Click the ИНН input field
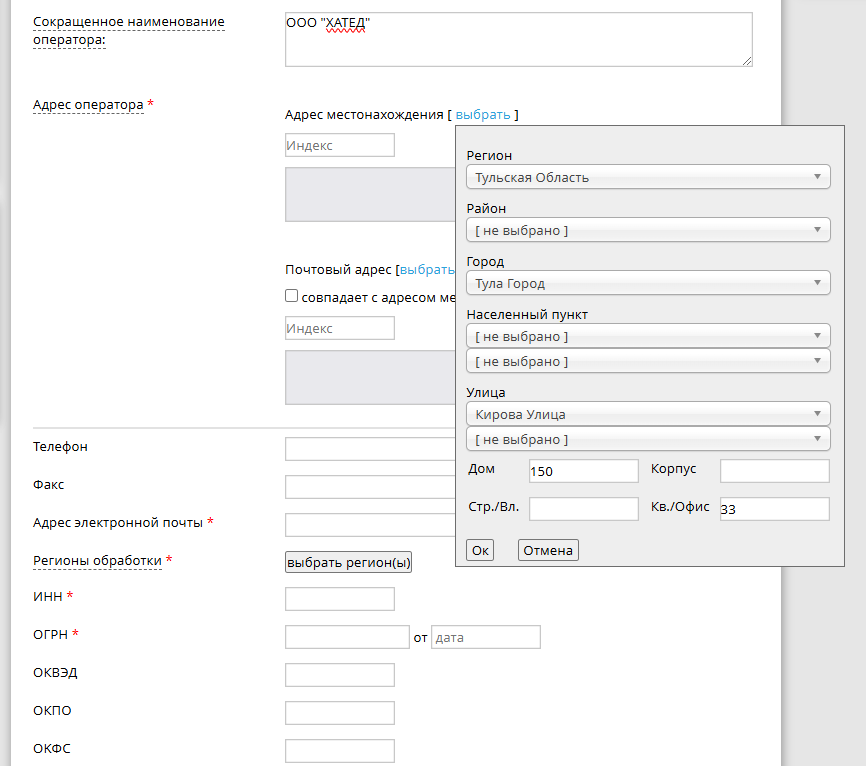The height and width of the screenshot is (766, 866). coord(340,599)
